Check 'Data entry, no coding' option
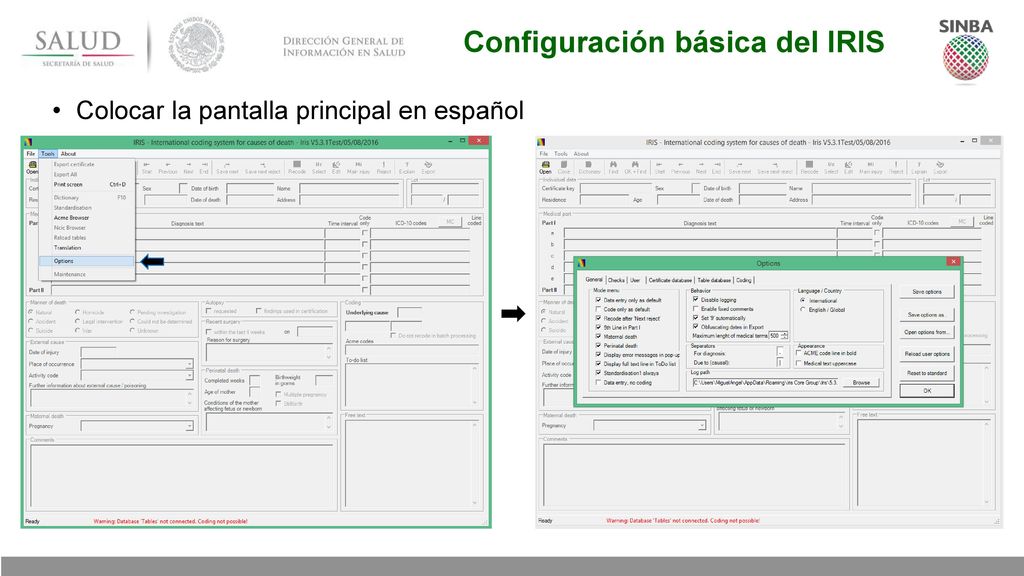The image size is (1024, 576). (x=598, y=382)
